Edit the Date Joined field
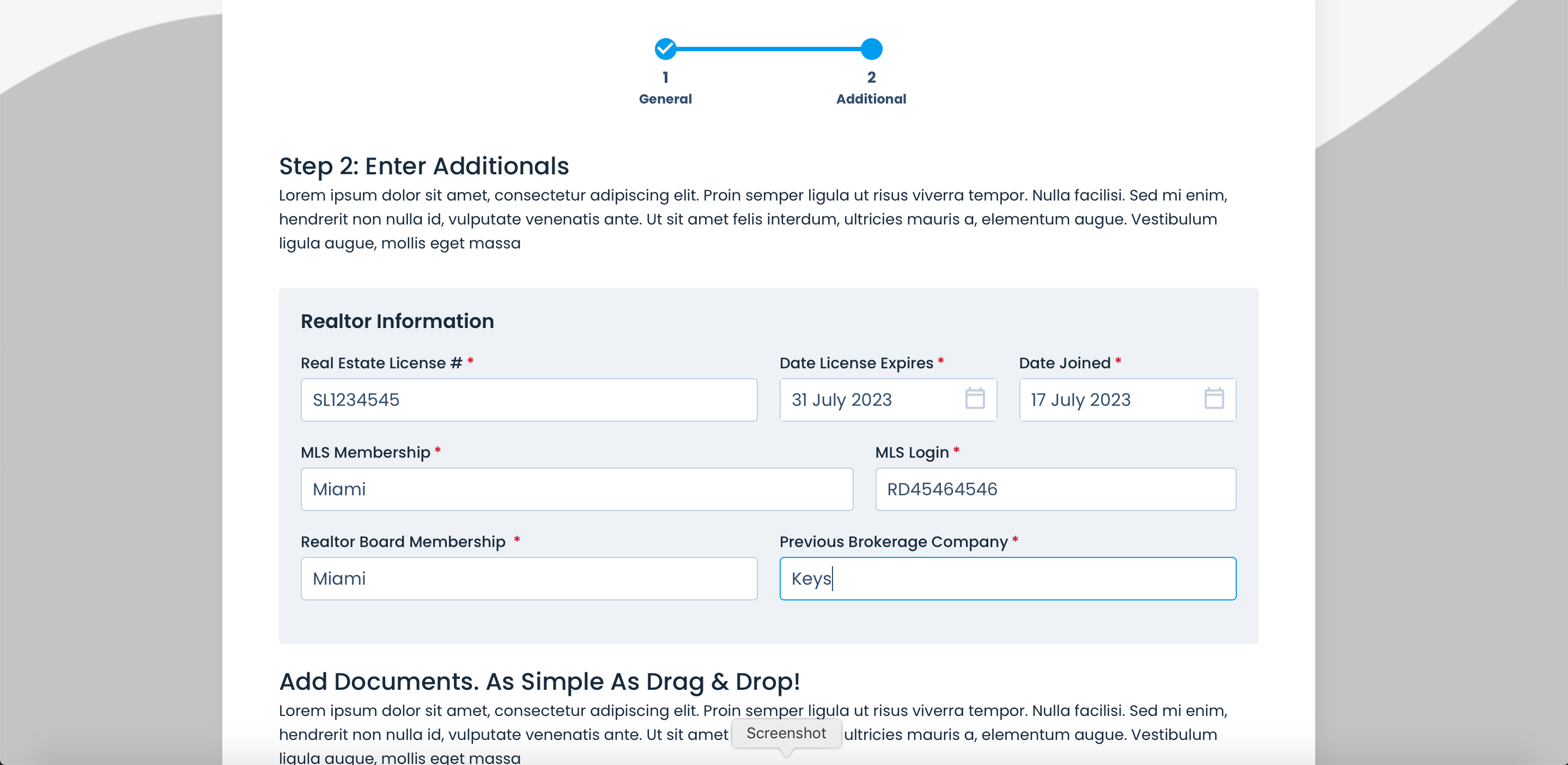 [x=1127, y=400]
